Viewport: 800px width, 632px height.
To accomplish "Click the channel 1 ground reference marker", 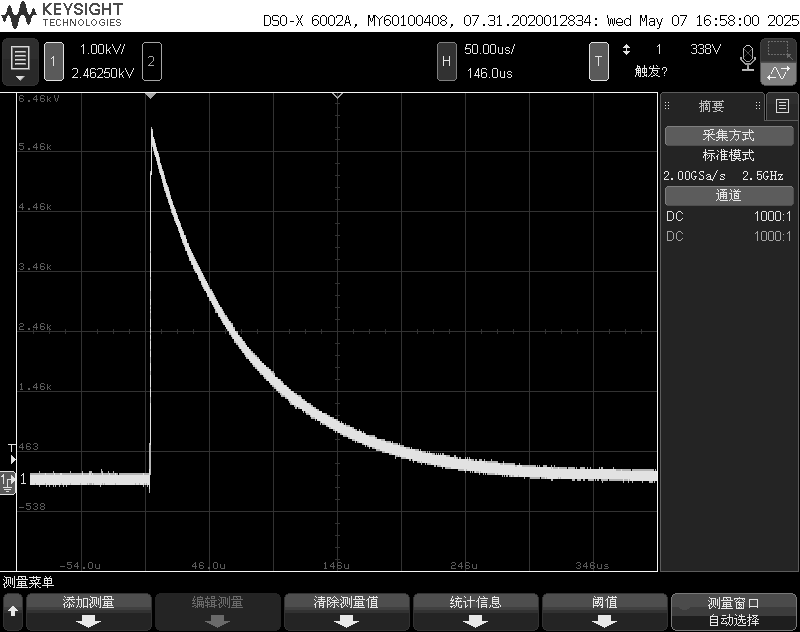I will coord(8,483).
